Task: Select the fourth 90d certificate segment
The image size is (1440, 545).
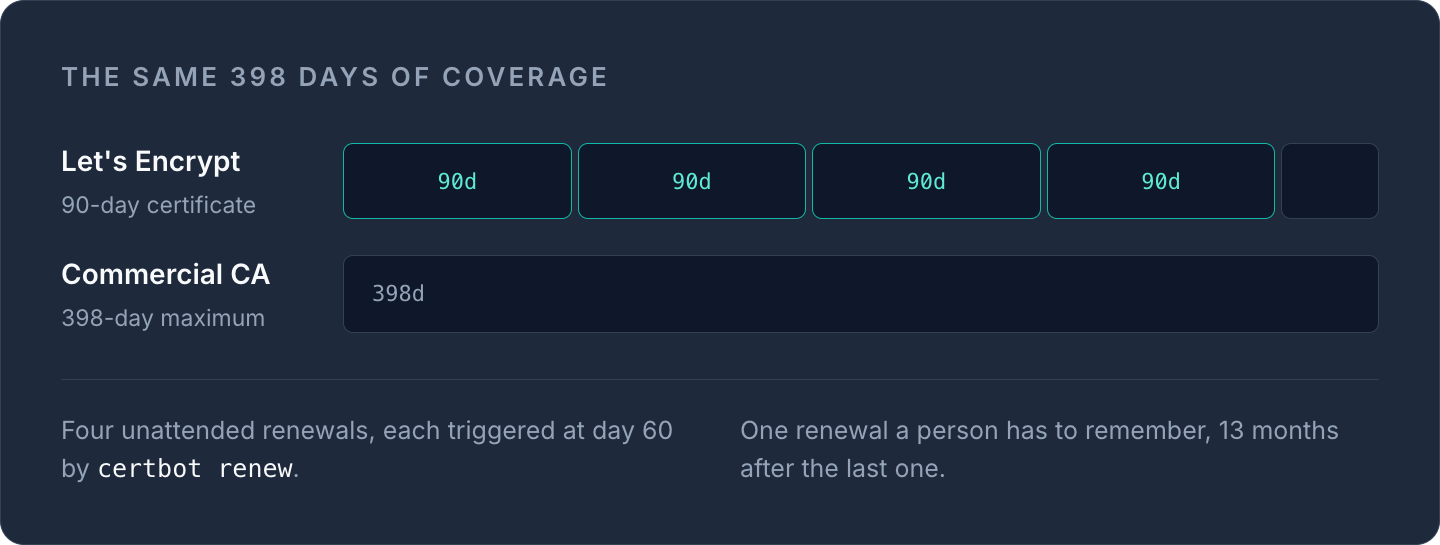Action: click(x=1161, y=181)
